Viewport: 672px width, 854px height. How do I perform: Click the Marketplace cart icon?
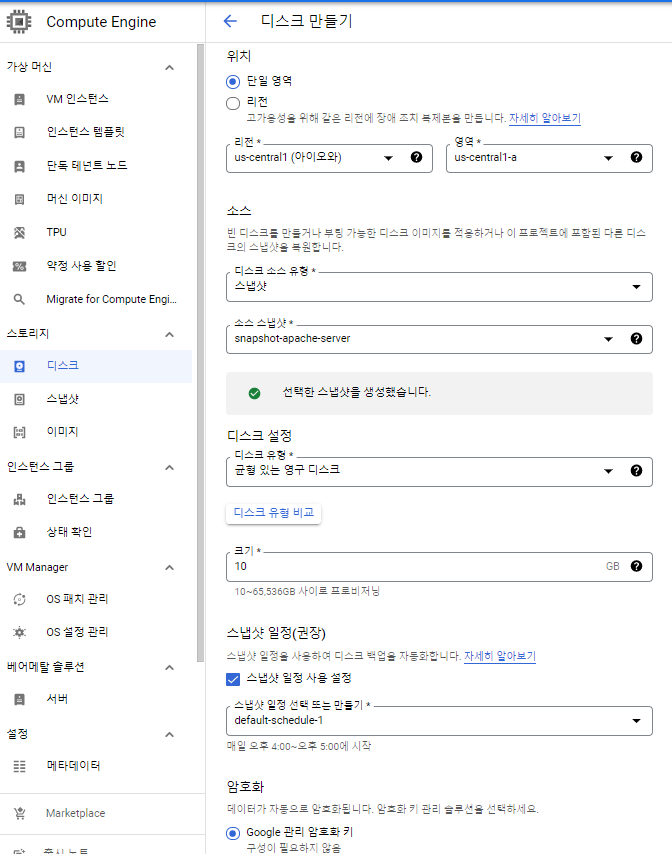point(20,813)
